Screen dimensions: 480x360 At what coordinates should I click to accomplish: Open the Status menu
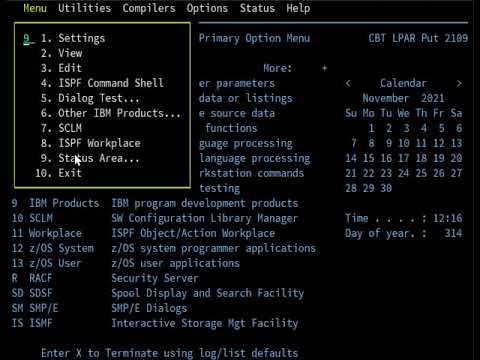pos(257,8)
